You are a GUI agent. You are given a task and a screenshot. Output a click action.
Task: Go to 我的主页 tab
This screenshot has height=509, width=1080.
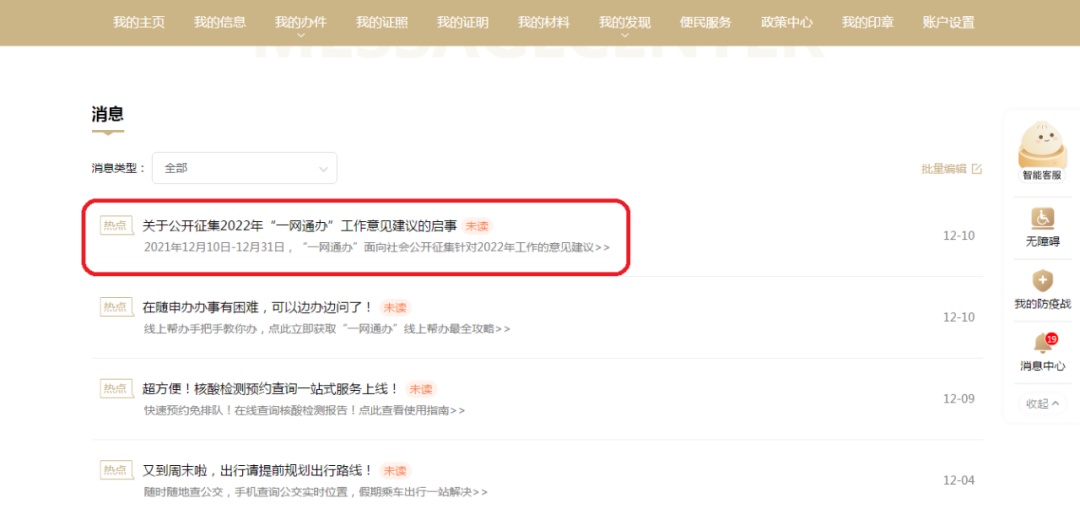pos(139,23)
